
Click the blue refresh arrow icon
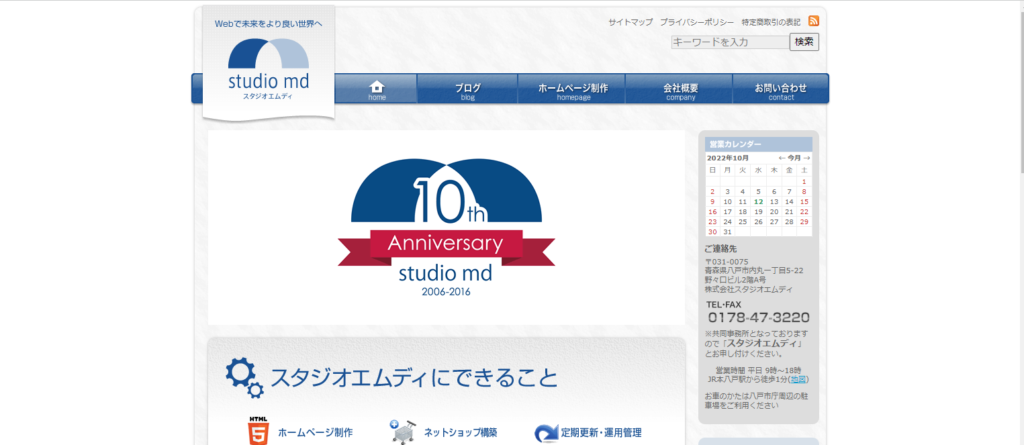pos(545,433)
